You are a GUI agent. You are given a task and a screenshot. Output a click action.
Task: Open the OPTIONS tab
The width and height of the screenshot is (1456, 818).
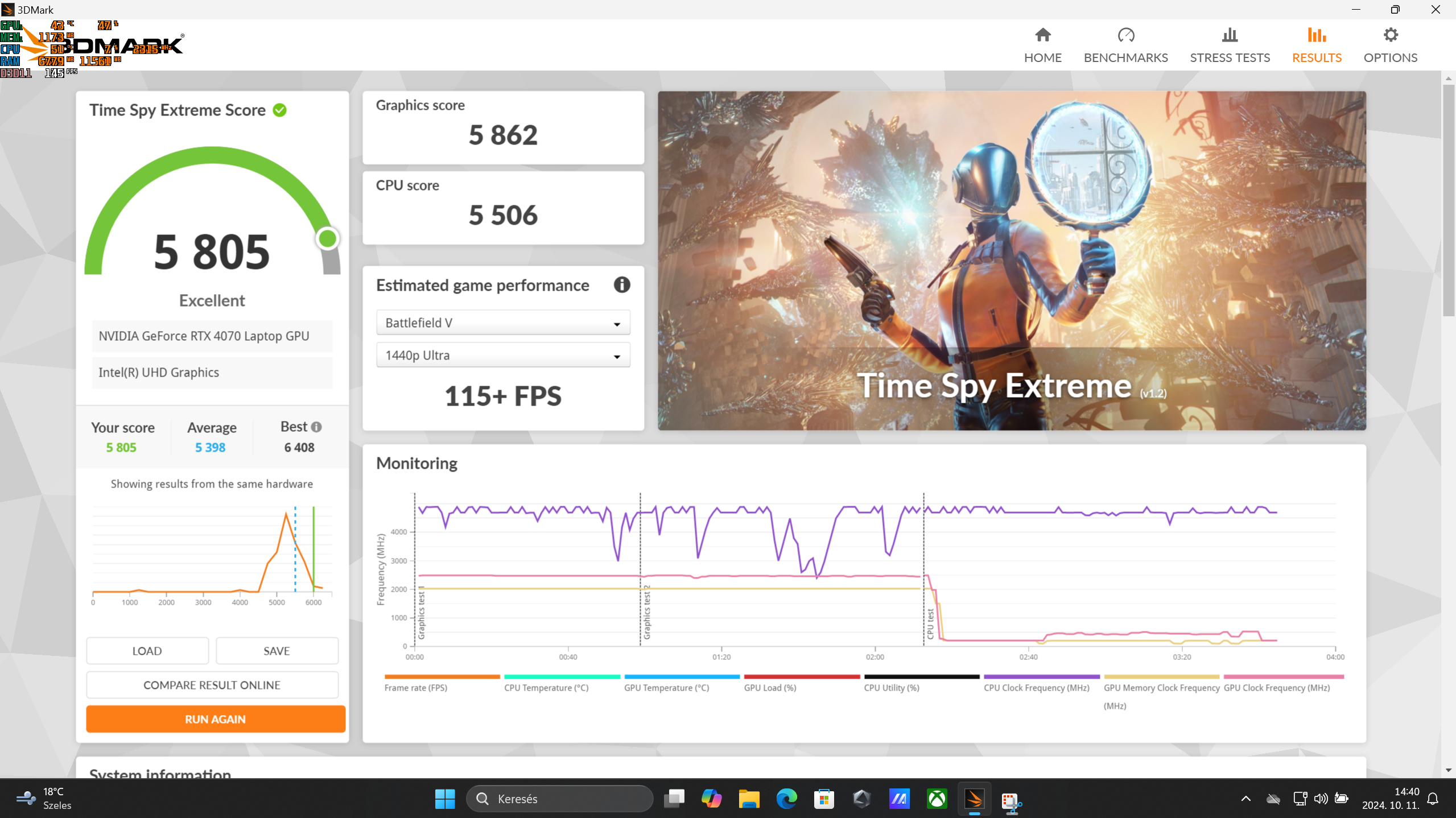point(1390,46)
